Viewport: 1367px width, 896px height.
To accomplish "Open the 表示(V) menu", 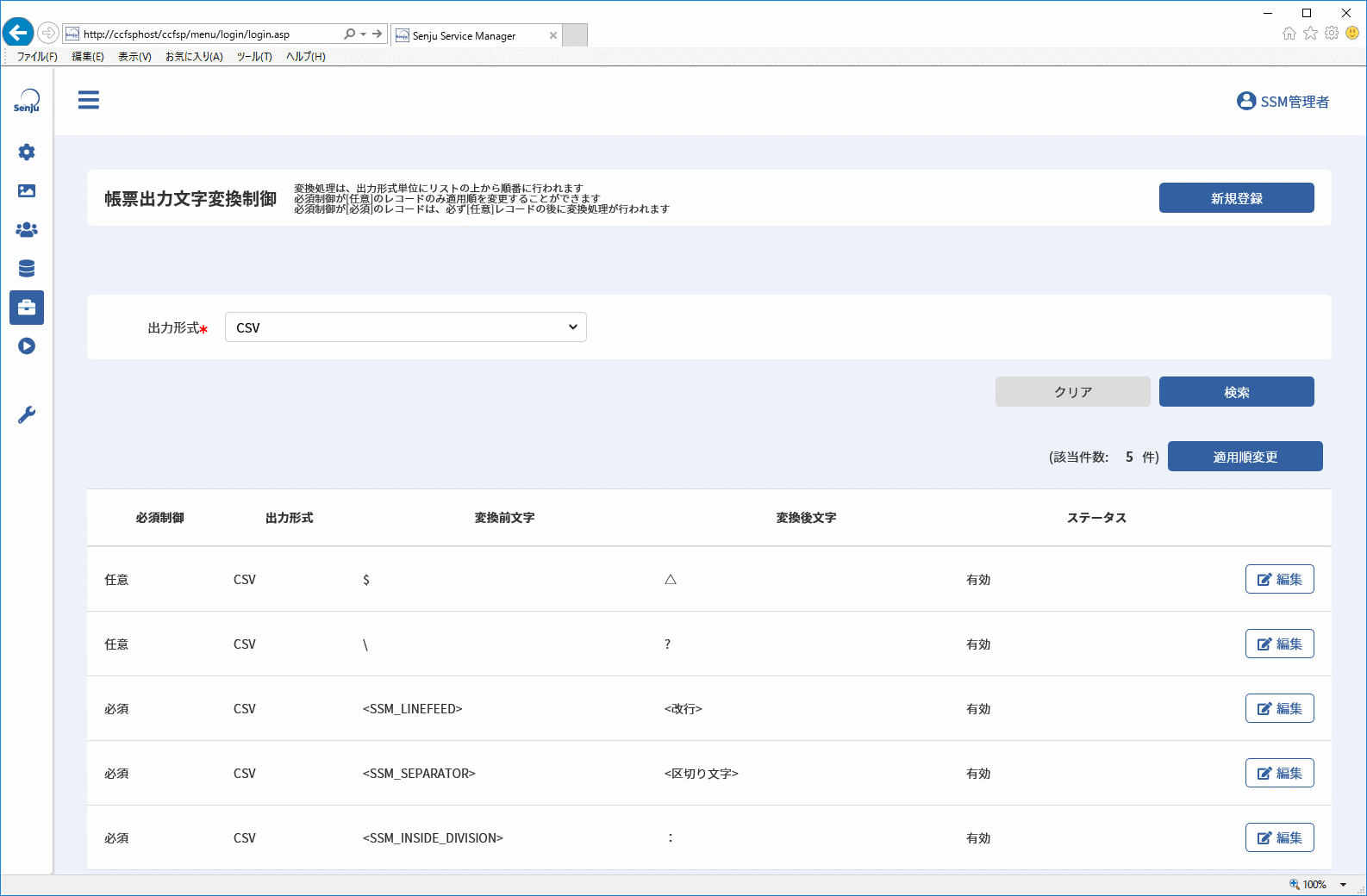I will [134, 57].
